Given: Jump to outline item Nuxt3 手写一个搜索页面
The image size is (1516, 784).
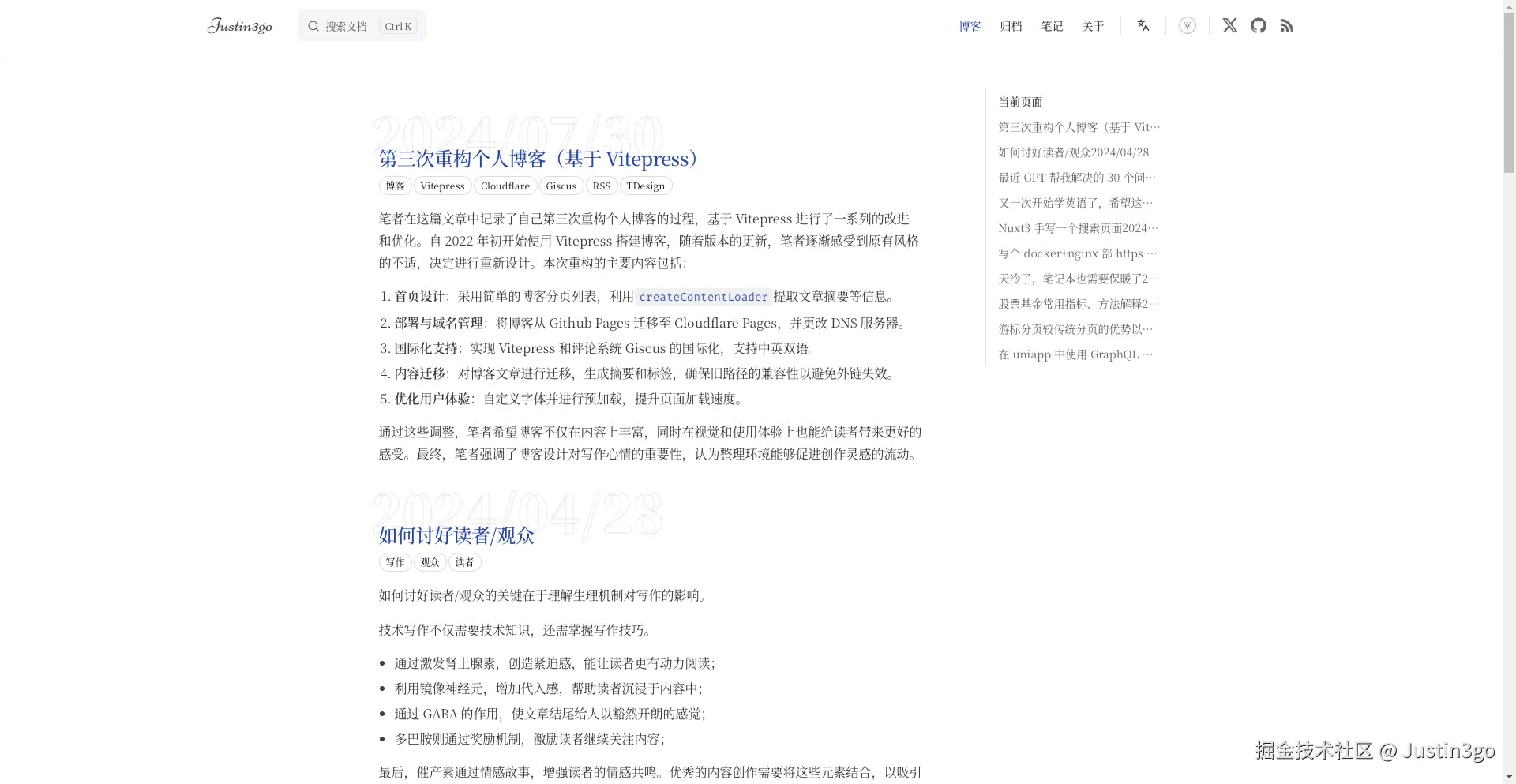Looking at the screenshot, I should (1079, 228).
